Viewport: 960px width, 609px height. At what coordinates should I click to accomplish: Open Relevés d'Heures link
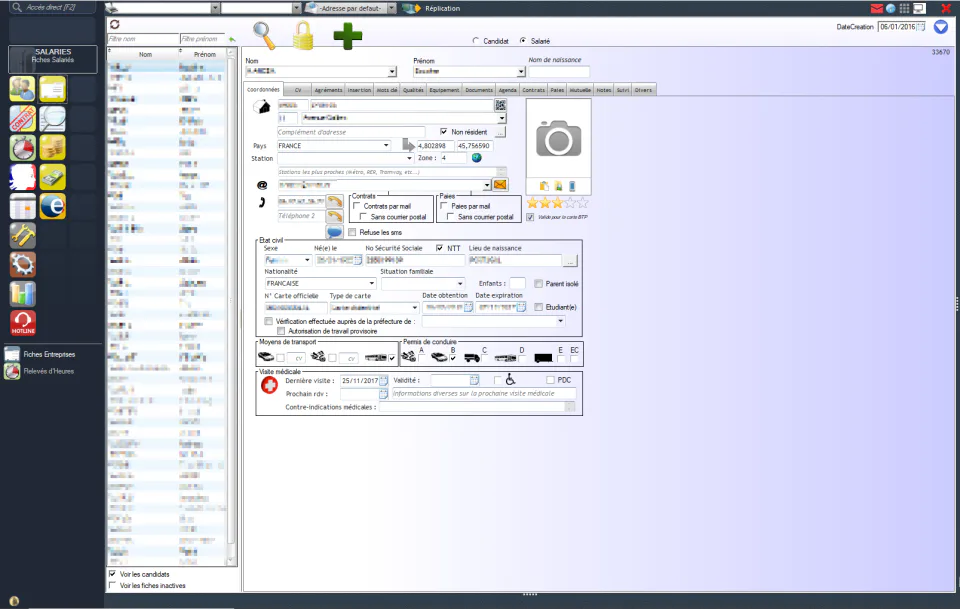[x=48, y=371]
